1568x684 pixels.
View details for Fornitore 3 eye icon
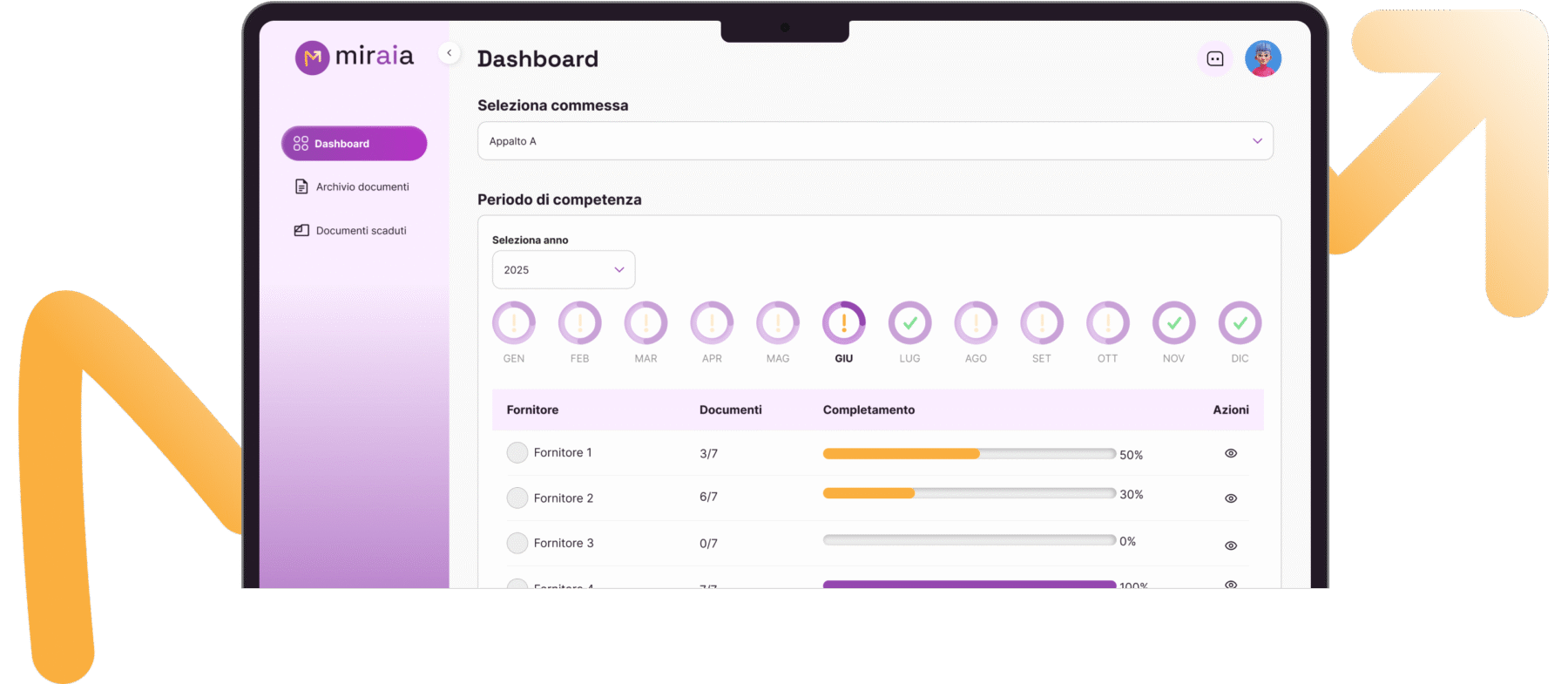tap(1231, 545)
